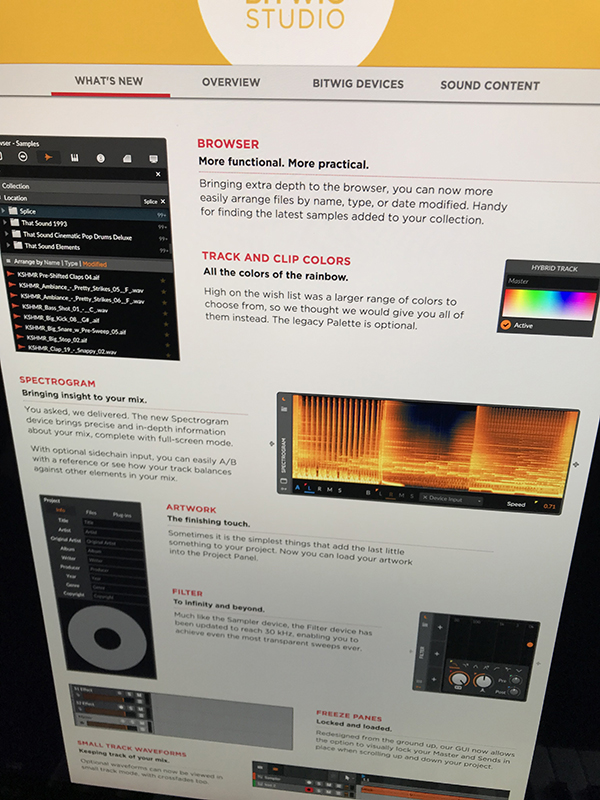Click the piano keys icon in the browser

74,158
